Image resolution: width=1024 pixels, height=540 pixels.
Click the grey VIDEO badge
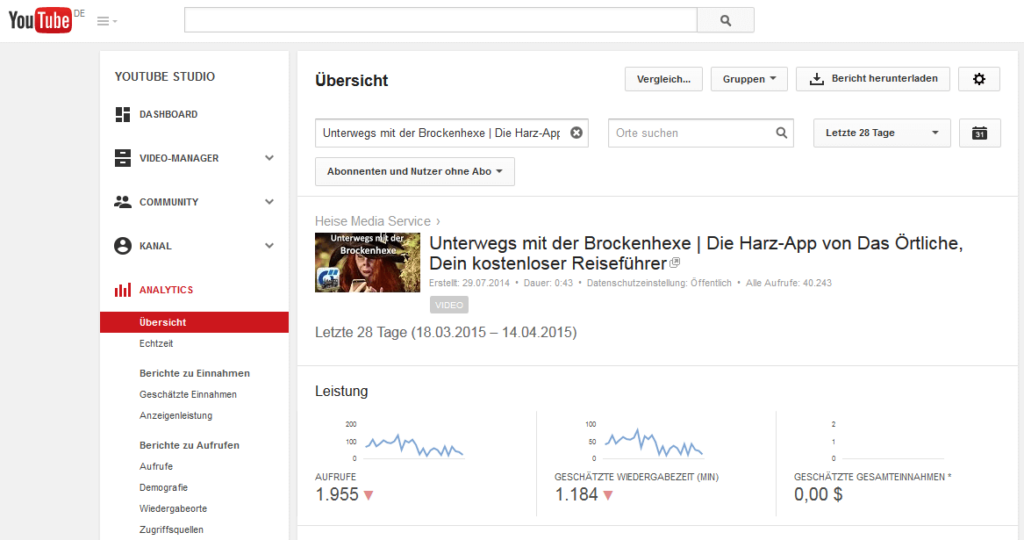449,305
